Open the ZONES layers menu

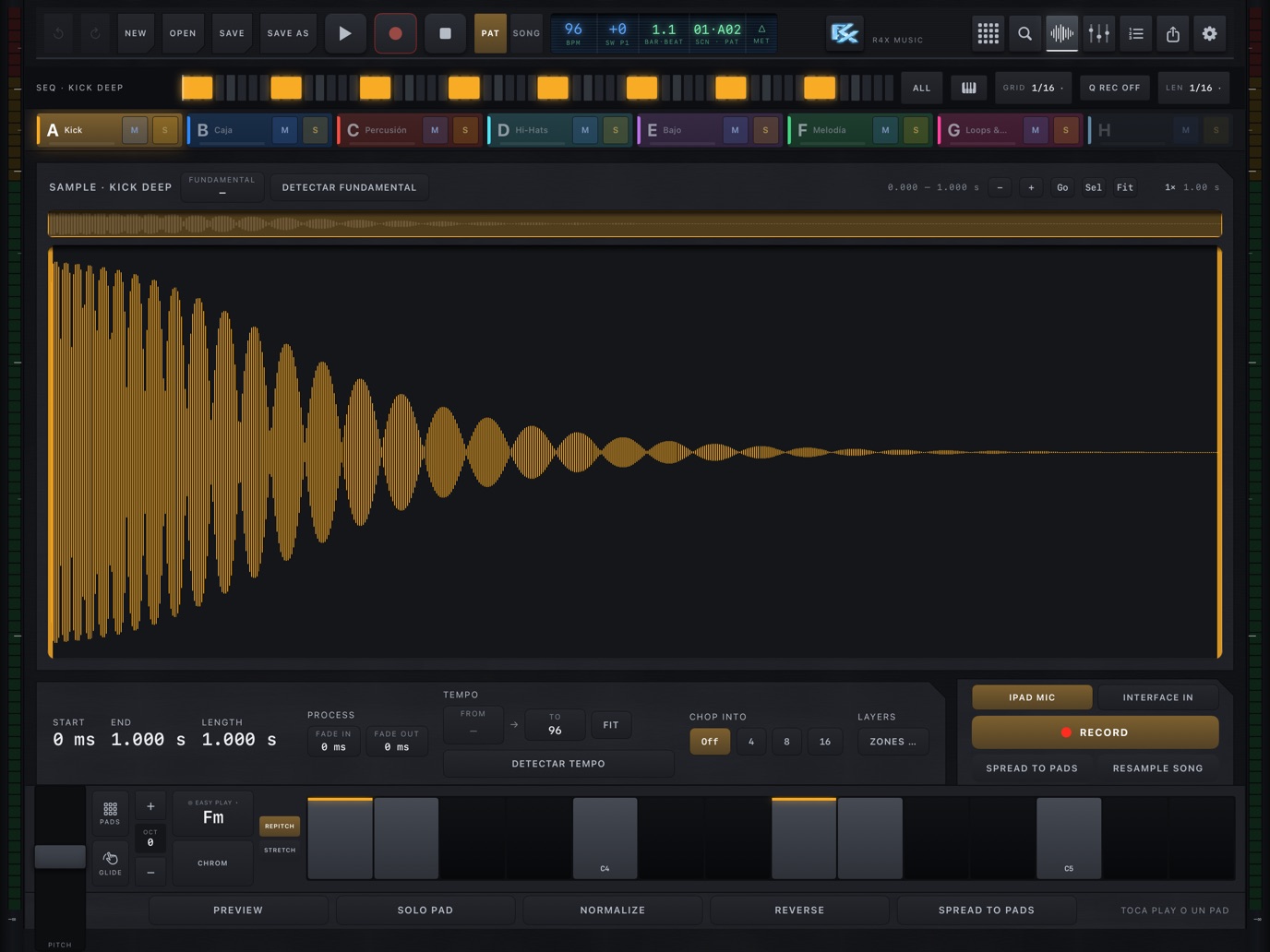pos(893,742)
